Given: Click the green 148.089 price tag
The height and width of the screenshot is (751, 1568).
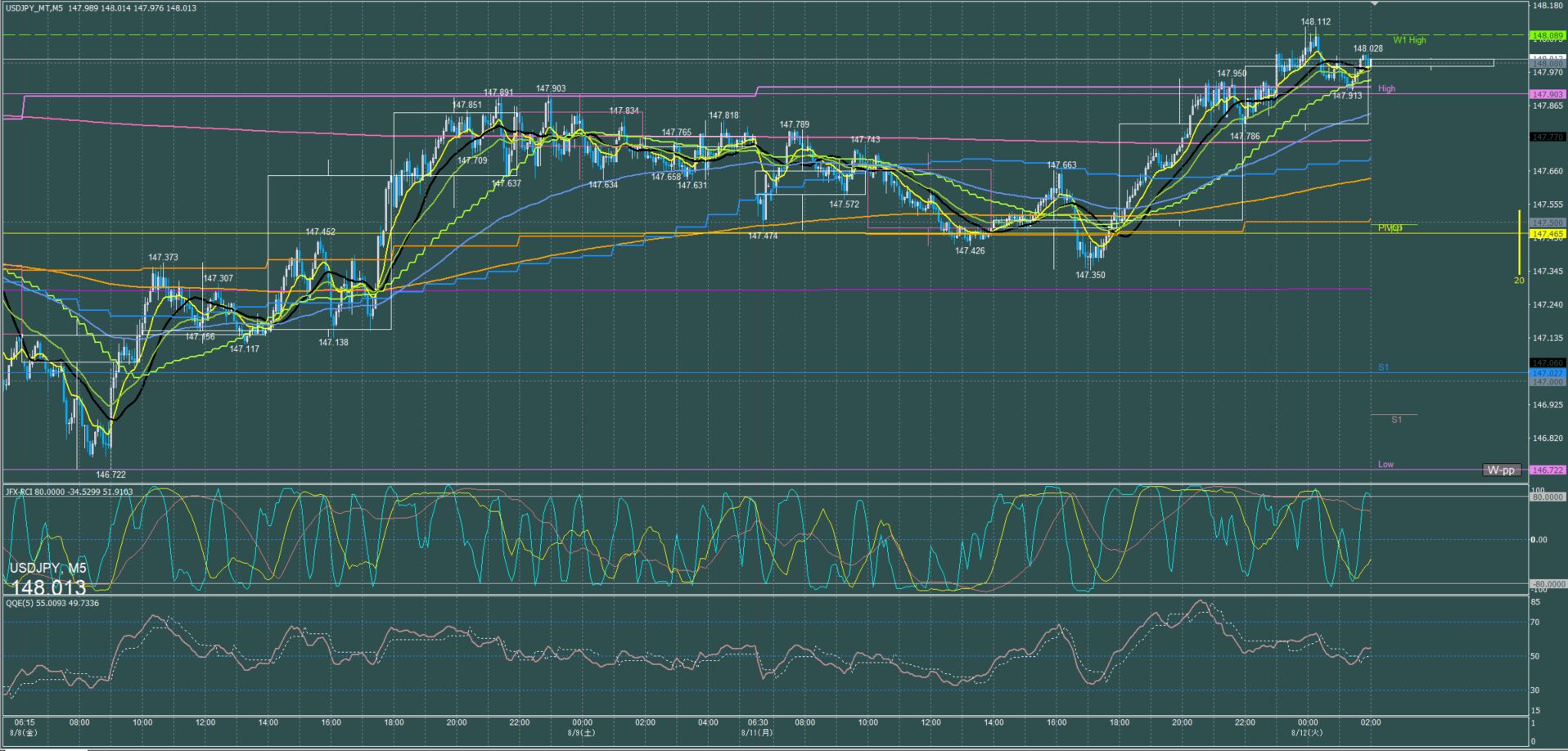Looking at the screenshot, I should pyautogui.click(x=1548, y=36).
